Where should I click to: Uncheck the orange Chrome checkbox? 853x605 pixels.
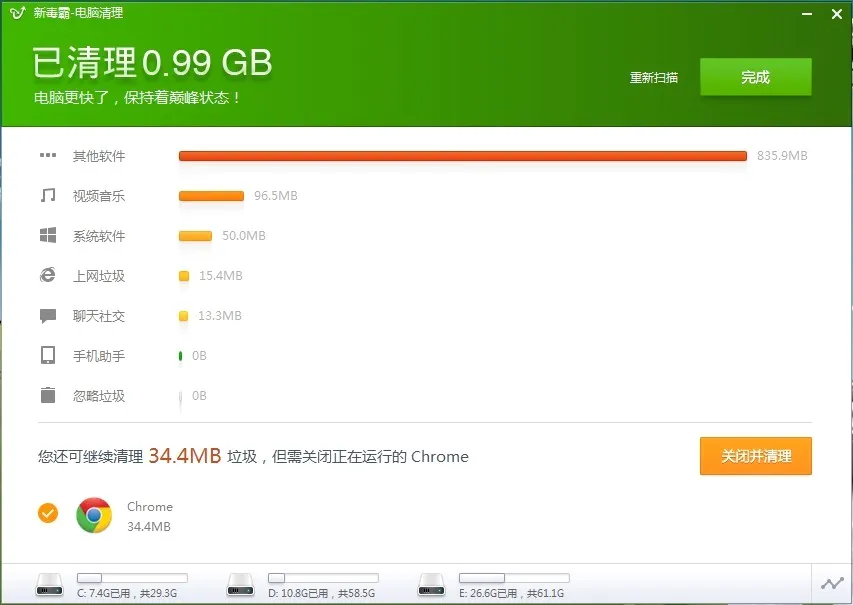pyautogui.click(x=48, y=513)
